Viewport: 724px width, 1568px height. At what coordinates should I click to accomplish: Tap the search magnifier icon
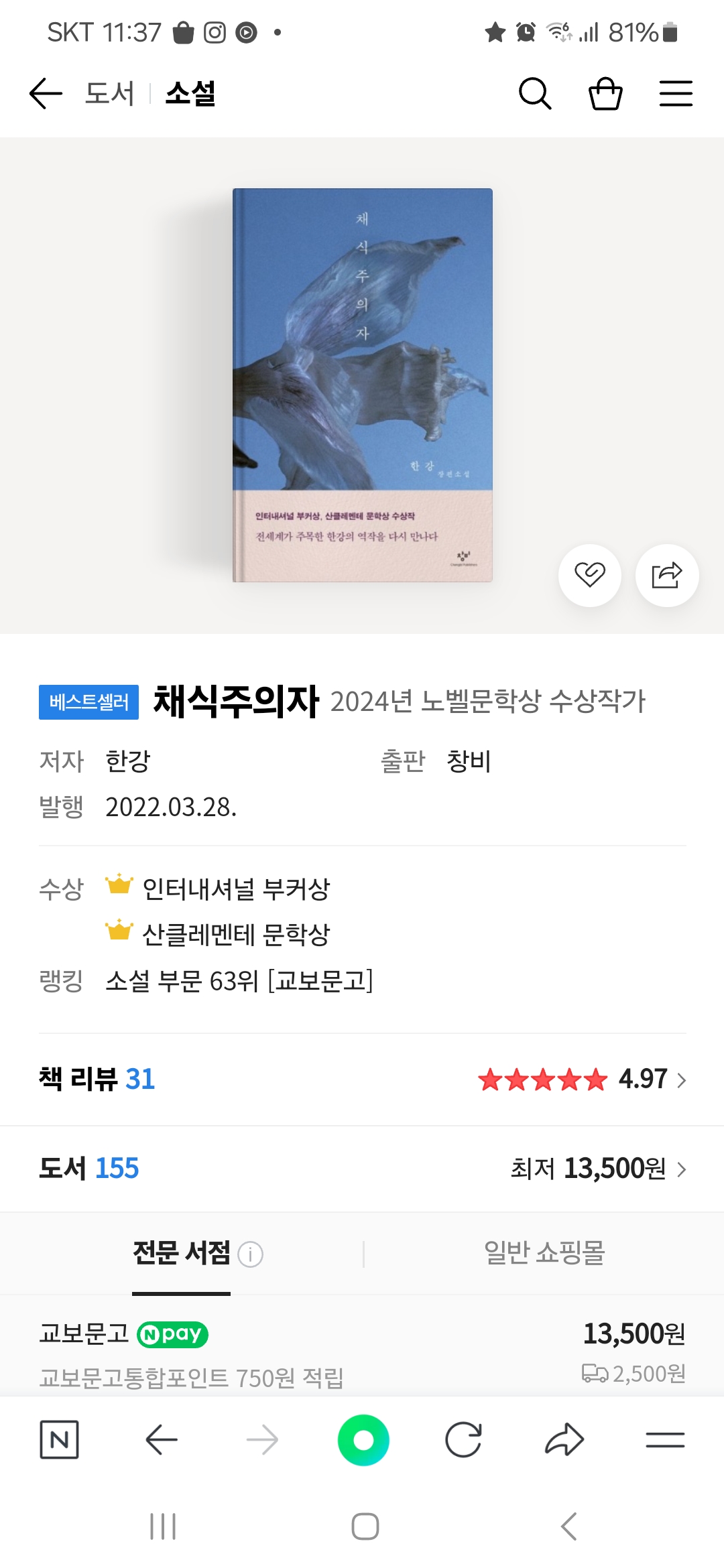coord(535,93)
